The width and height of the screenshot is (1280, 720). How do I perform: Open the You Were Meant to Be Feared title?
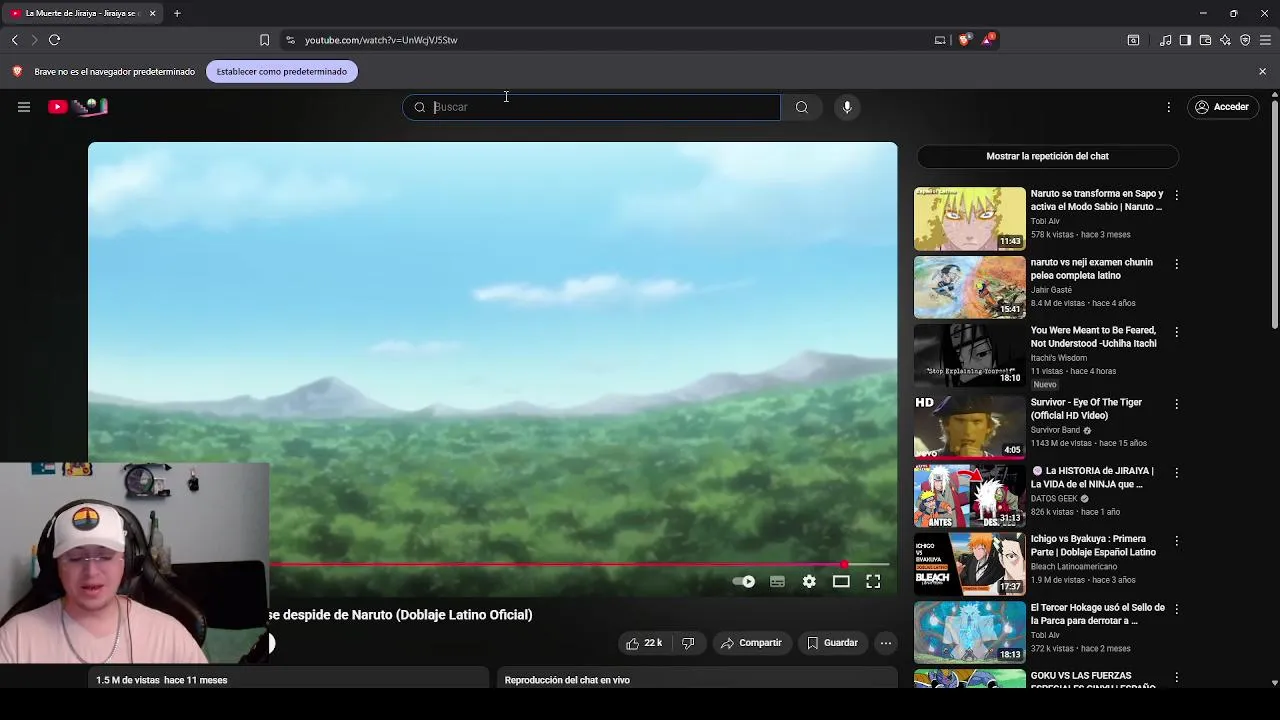(1093, 337)
